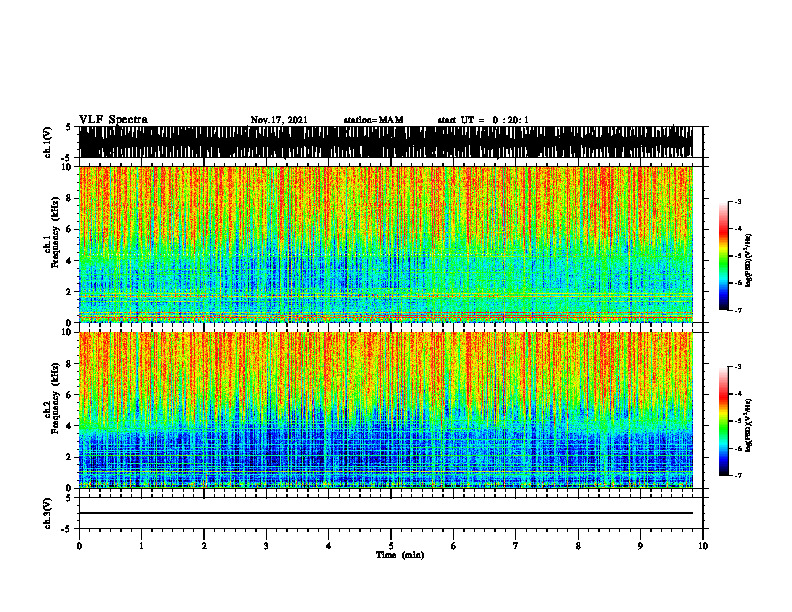Click the ch.2 spectrogram color scale bar
This screenshot has height=612, width=792.
click(x=723, y=421)
